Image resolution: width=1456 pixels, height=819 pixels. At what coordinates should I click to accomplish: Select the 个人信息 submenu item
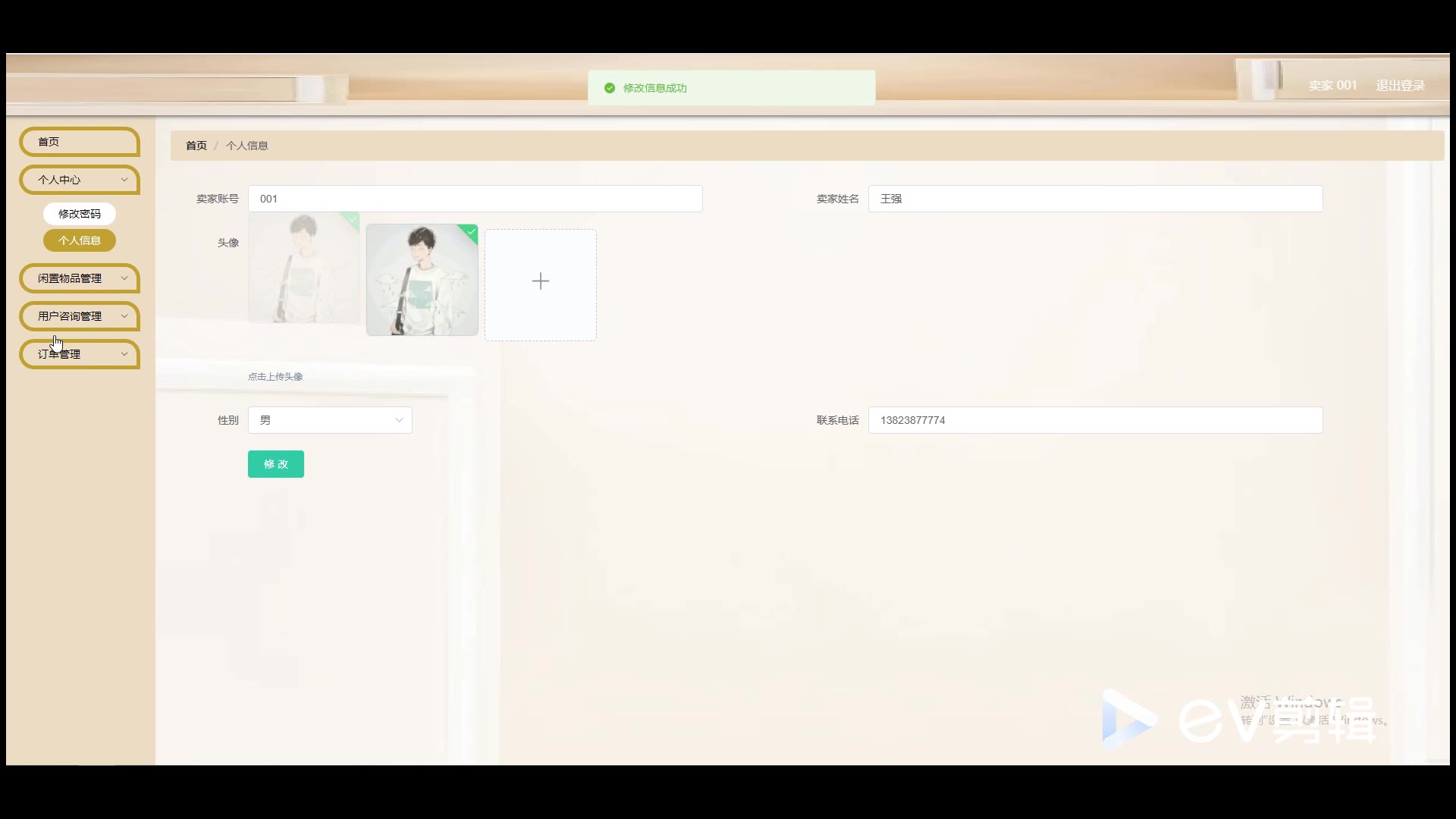pos(79,240)
